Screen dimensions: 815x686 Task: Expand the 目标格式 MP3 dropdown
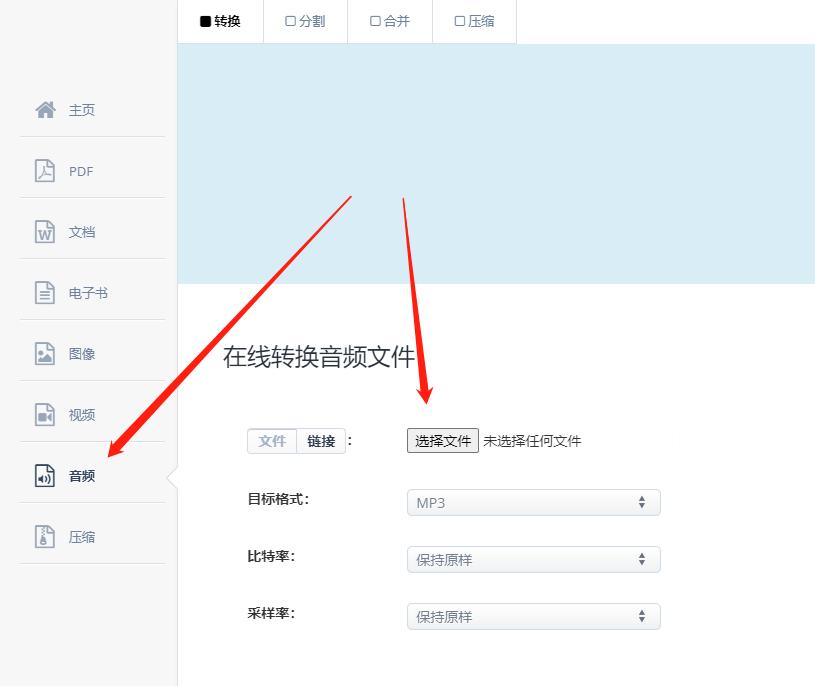[x=533, y=503]
